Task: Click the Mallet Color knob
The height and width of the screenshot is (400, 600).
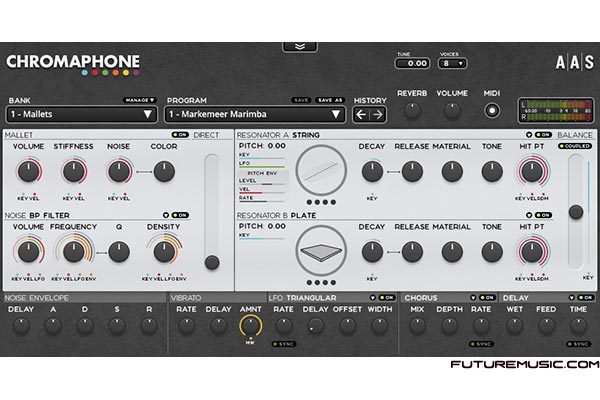Action: pyautogui.click(x=164, y=171)
